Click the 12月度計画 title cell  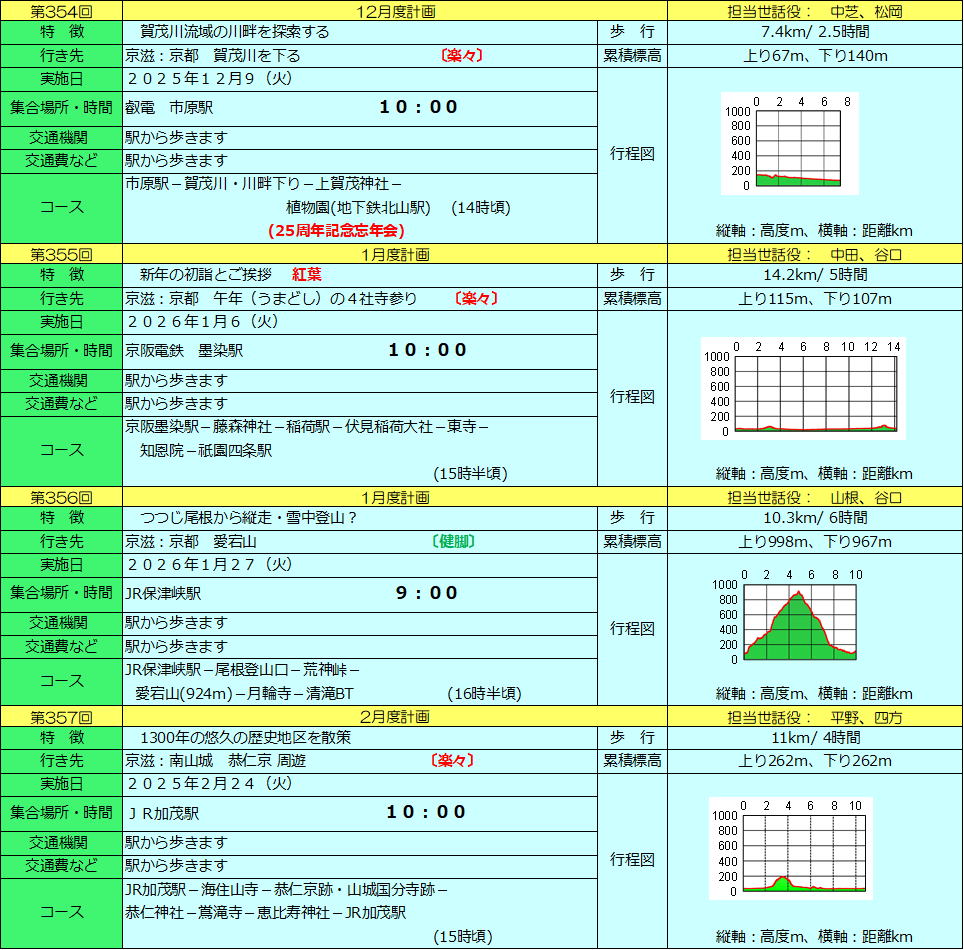[x=395, y=11]
